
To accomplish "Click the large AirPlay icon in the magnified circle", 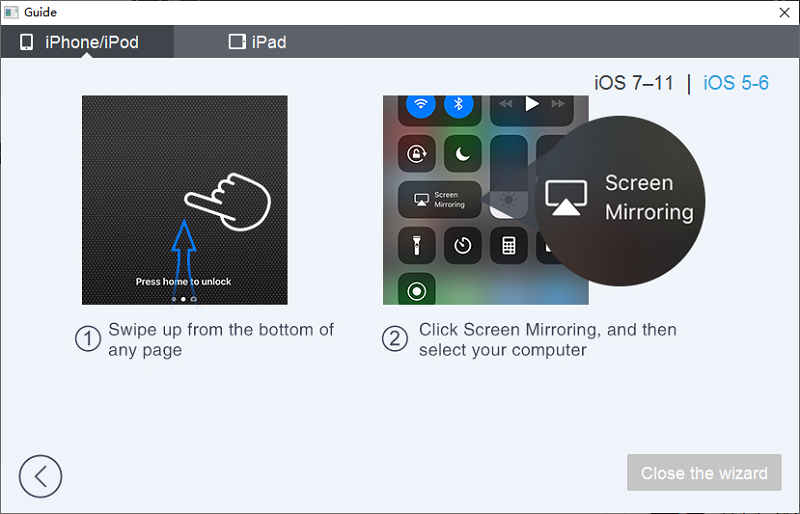I will [566, 198].
